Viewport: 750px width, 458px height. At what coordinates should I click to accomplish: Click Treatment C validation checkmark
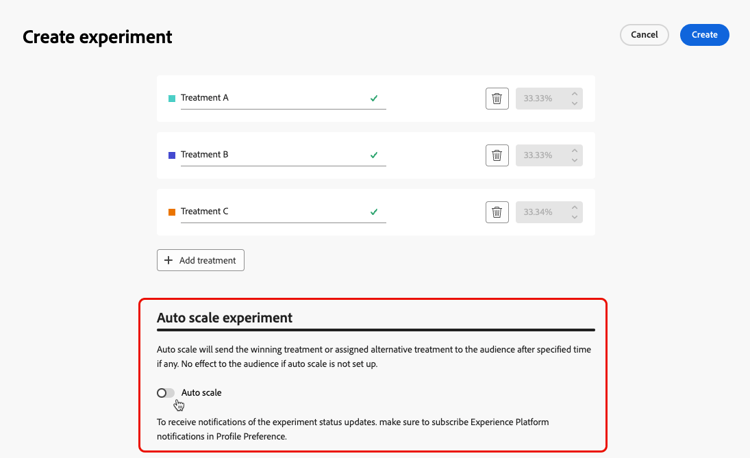[x=374, y=212]
